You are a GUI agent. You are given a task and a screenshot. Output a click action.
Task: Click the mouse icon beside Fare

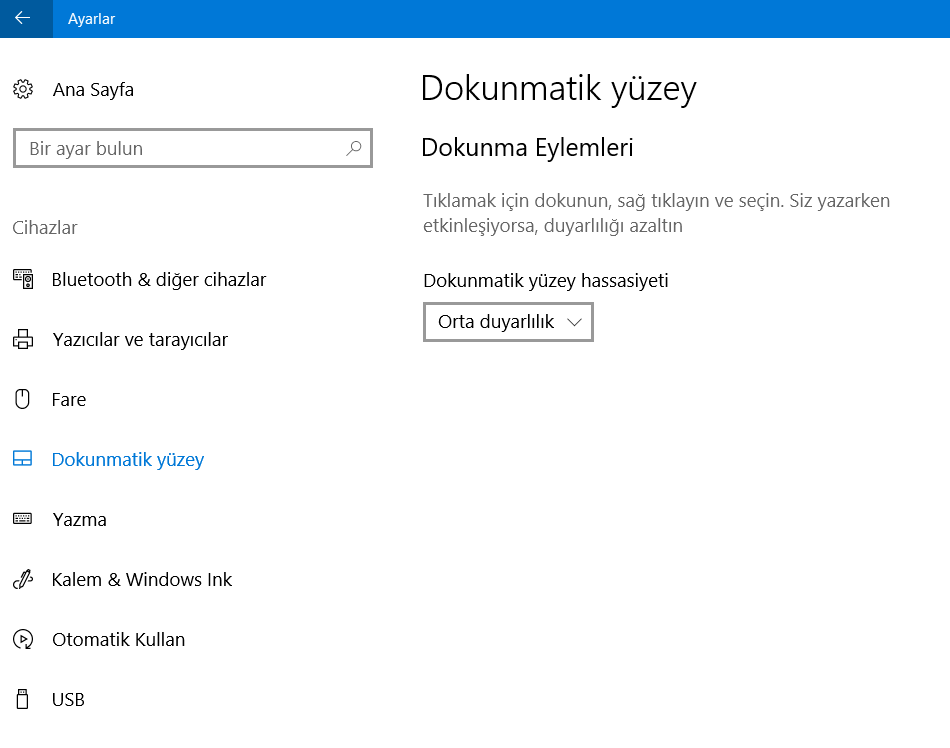click(x=23, y=400)
